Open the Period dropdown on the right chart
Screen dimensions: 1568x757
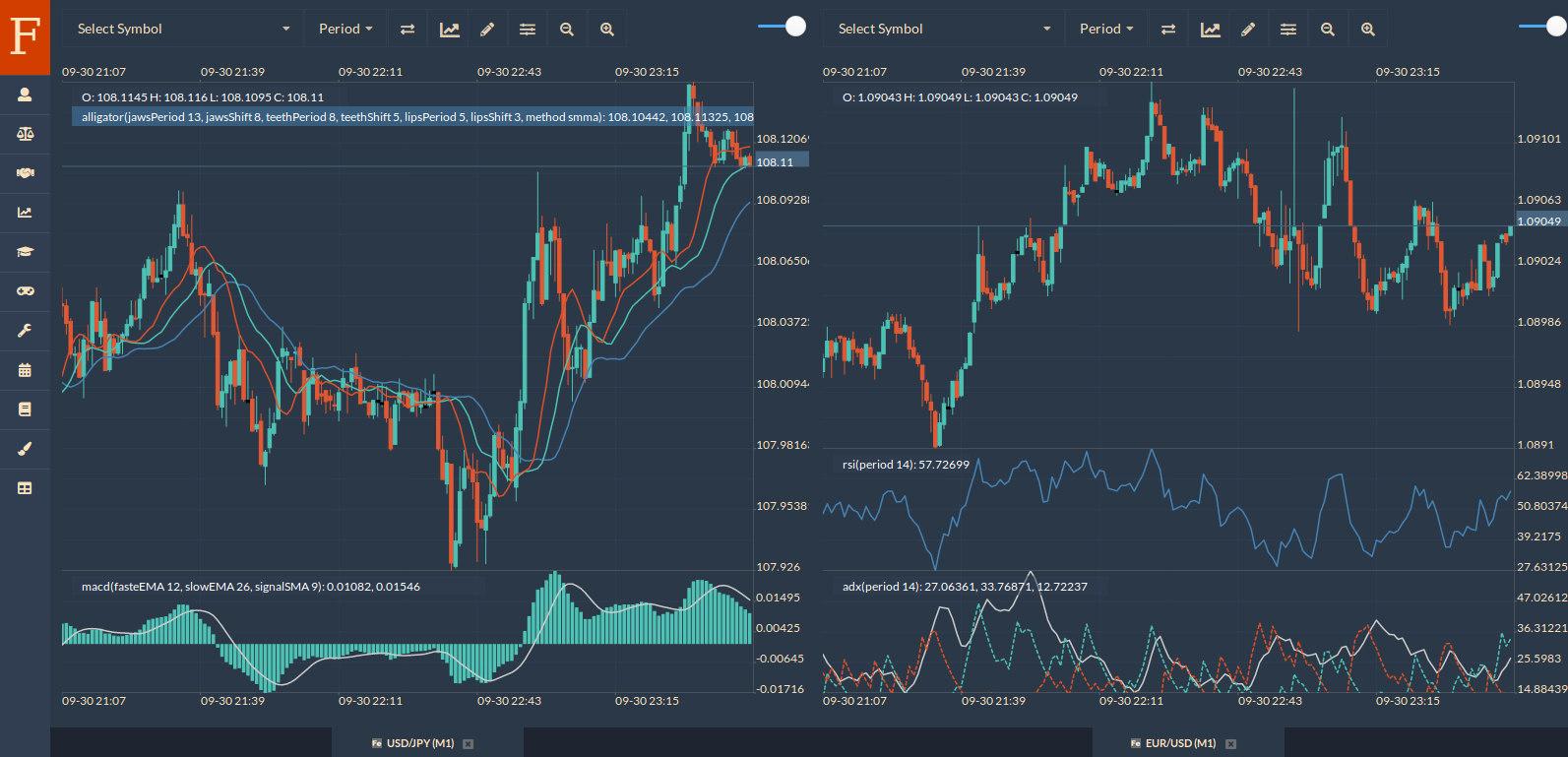tap(1106, 30)
